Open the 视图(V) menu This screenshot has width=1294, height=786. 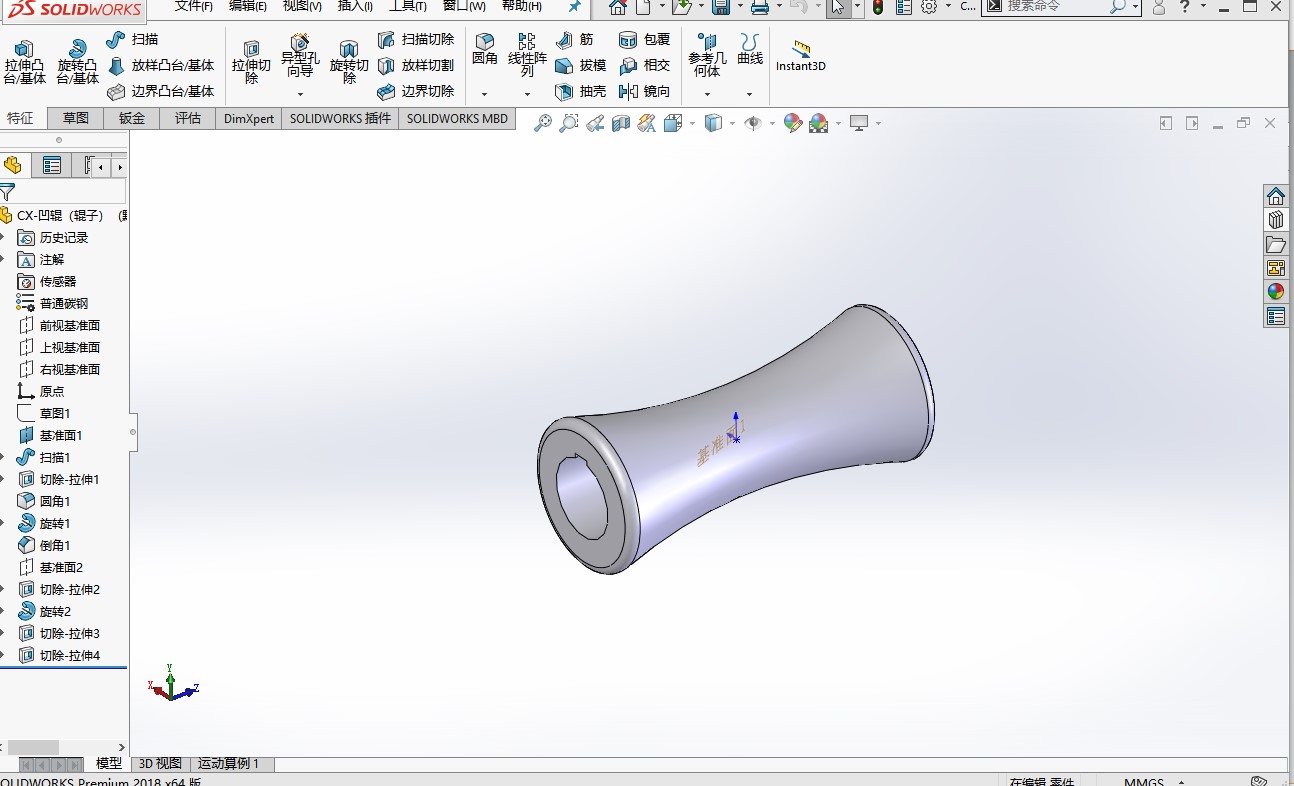tap(302, 6)
